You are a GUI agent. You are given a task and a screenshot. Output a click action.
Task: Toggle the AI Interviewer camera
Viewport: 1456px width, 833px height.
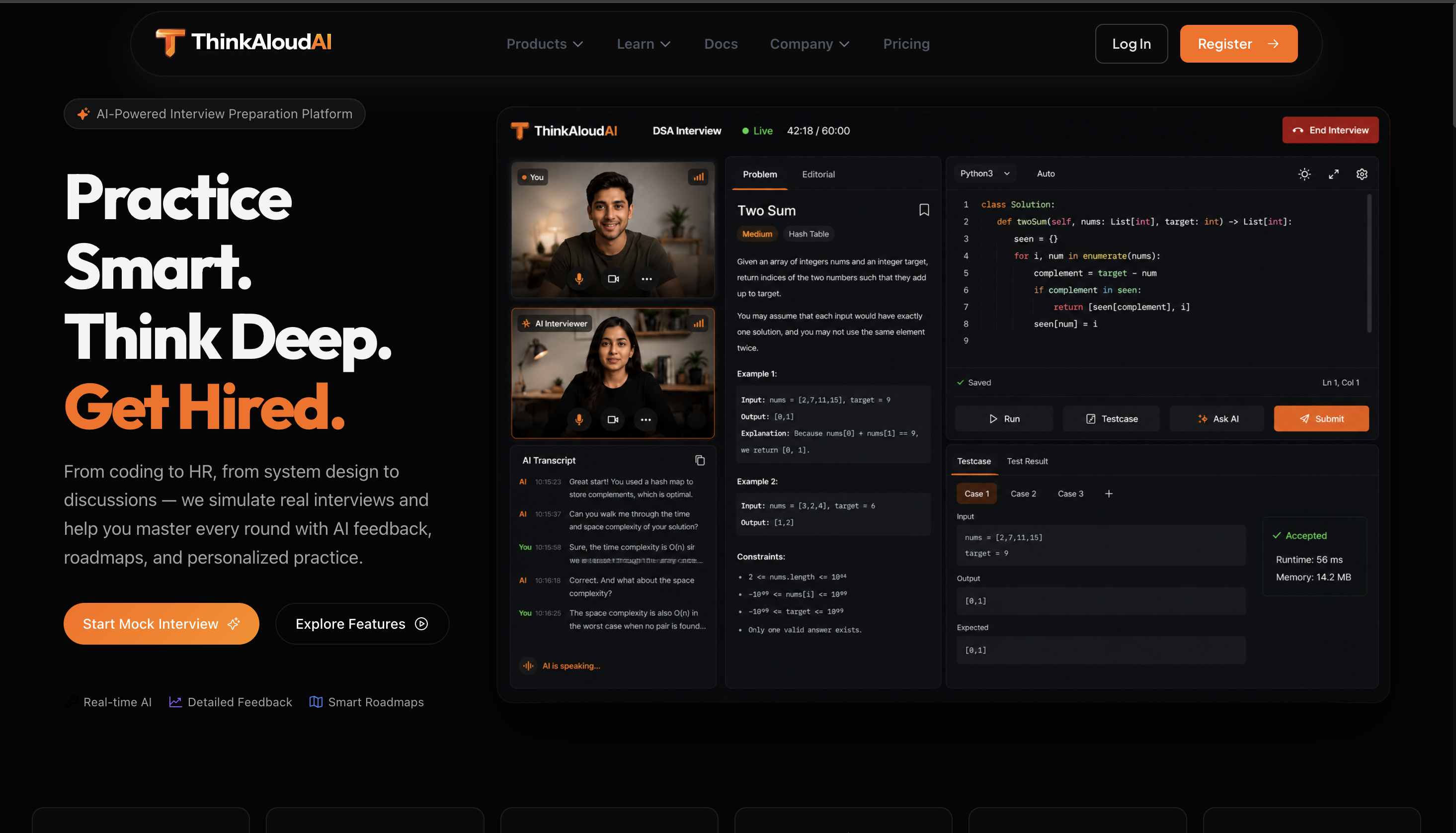tap(613, 419)
